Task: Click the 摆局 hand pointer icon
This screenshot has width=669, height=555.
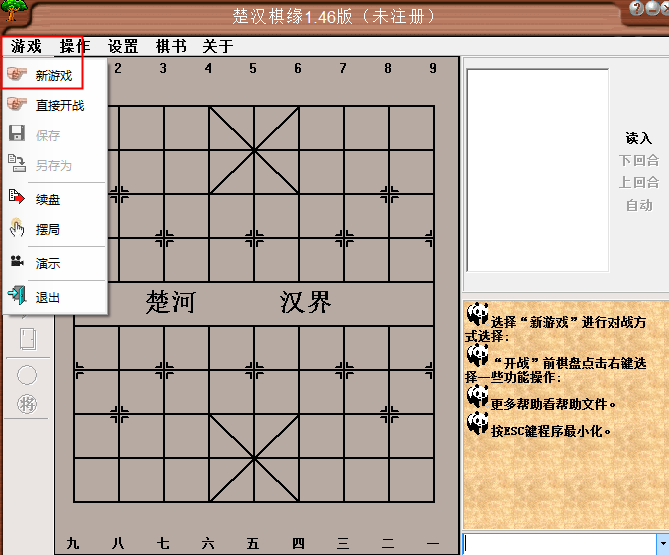Action: click(x=17, y=227)
